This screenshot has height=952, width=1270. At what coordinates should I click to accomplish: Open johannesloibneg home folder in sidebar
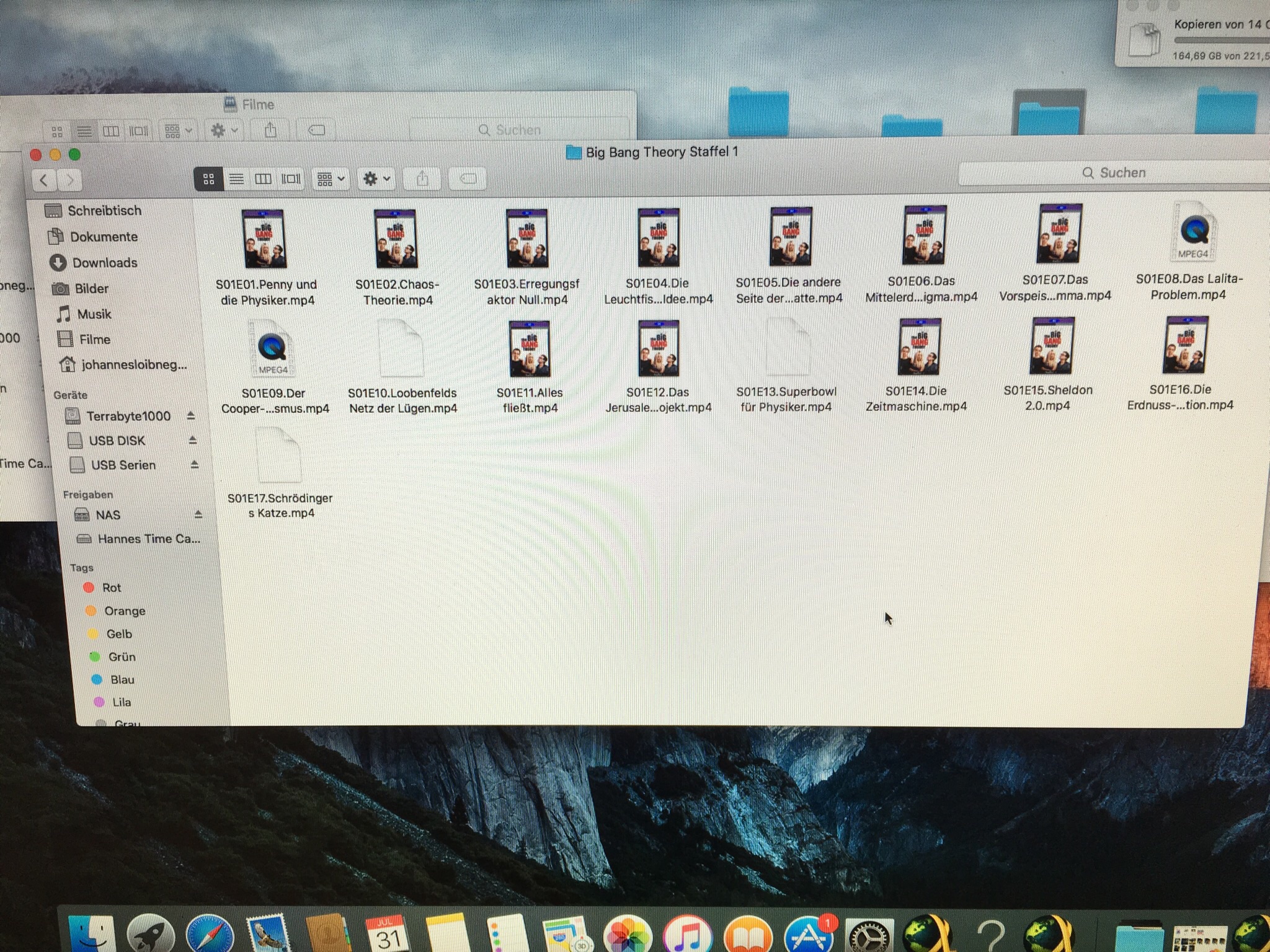click(123, 365)
